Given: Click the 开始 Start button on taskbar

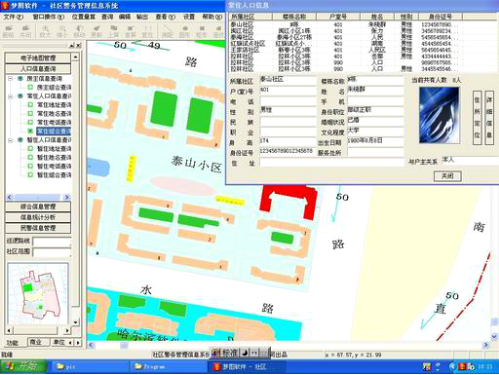Looking at the screenshot, I should (23, 366).
